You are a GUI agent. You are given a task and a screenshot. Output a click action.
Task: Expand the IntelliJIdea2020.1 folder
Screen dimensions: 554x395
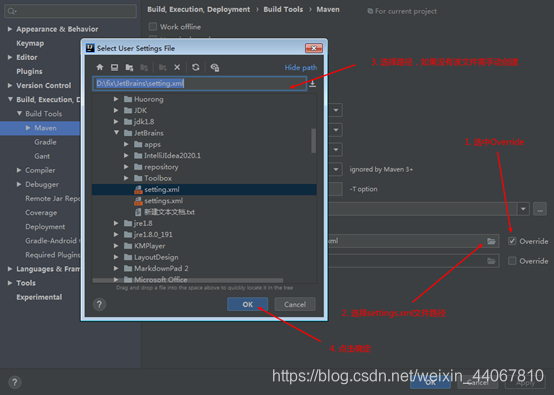pyautogui.click(x=126, y=155)
